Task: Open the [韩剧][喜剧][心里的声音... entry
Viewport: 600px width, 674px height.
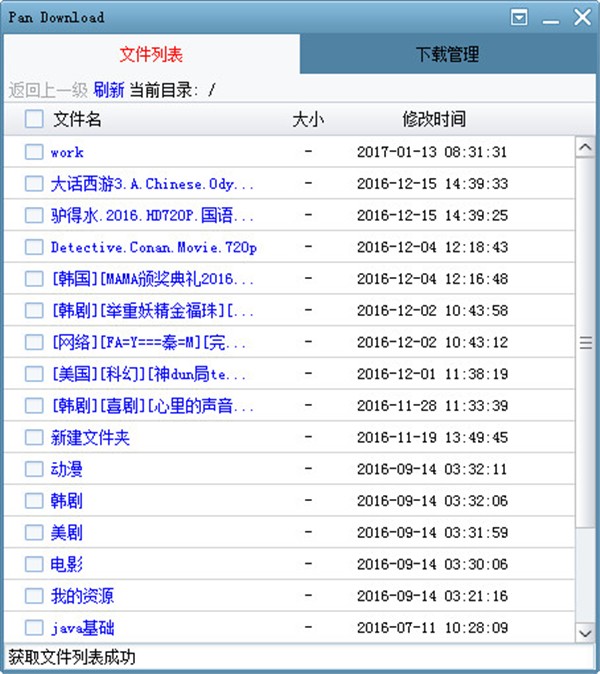Action: (152, 406)
